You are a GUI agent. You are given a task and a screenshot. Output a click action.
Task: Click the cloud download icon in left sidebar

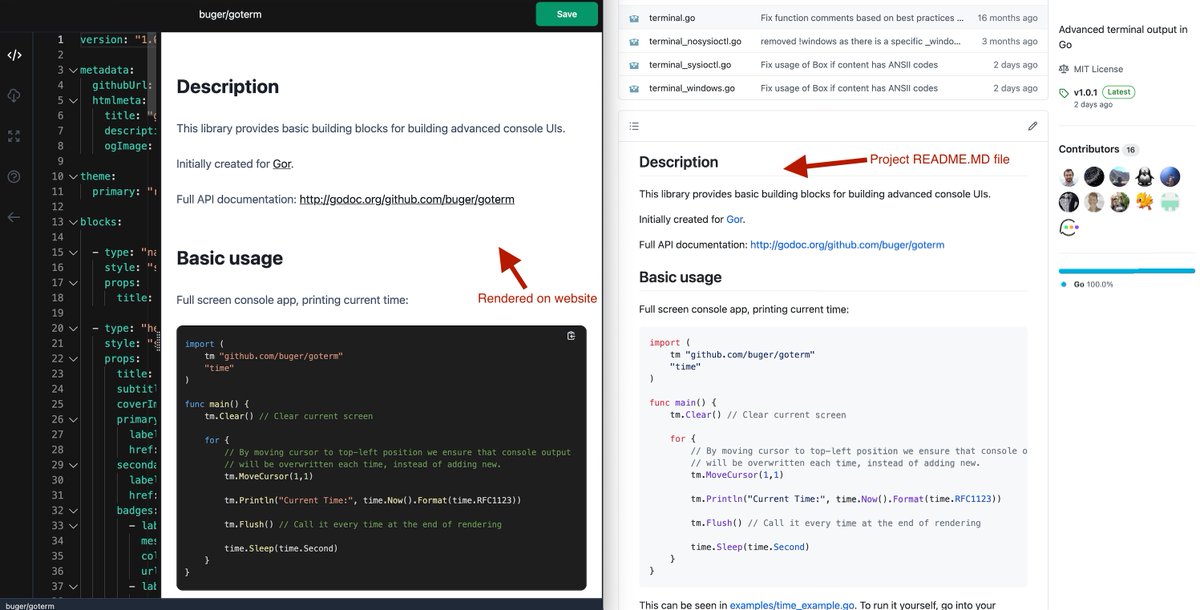click(x=14, y=95)
